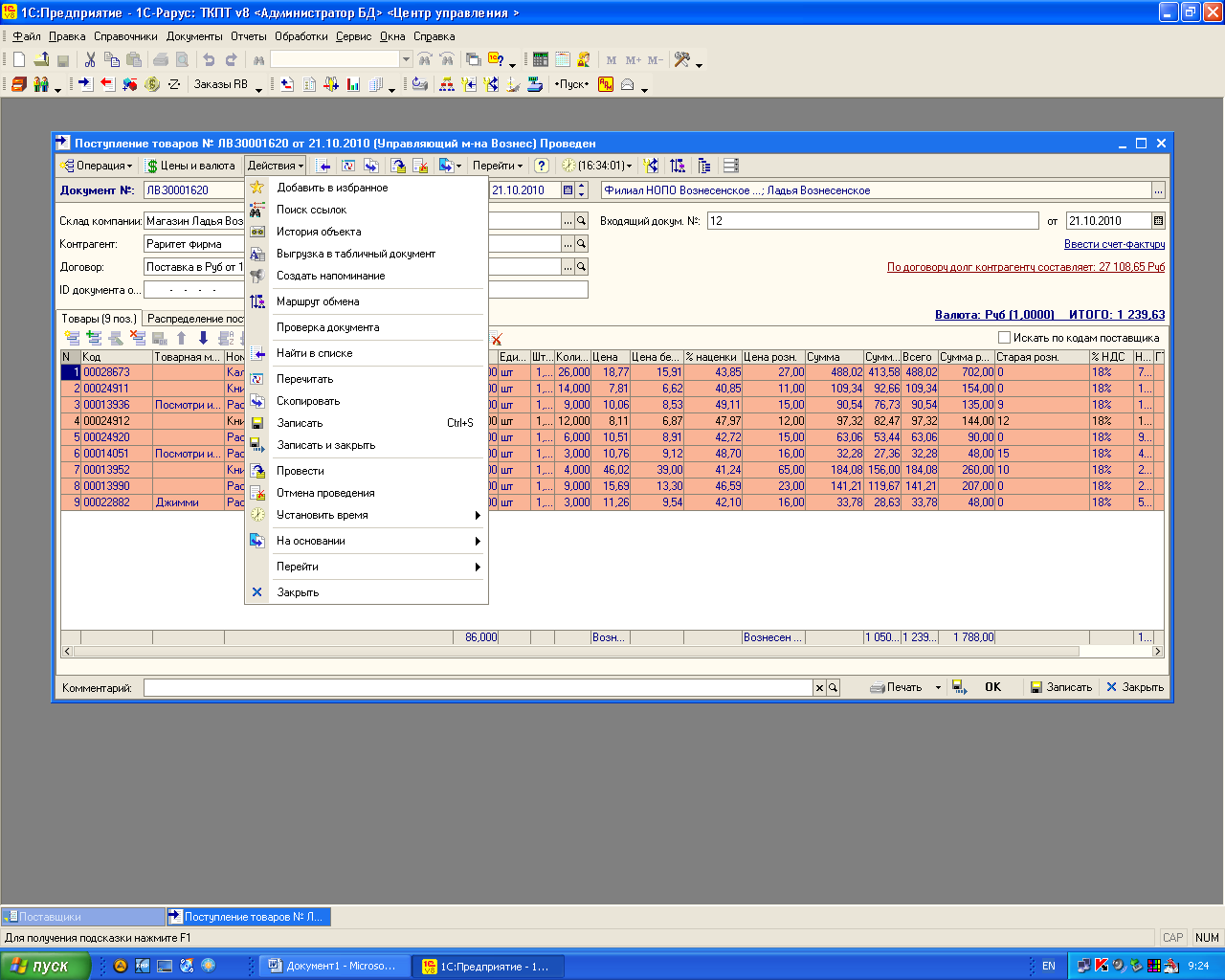Click the date stepper next to 21.10.2010
The width and height of the screenshot is (1225, 980).
tap(582, 190)
